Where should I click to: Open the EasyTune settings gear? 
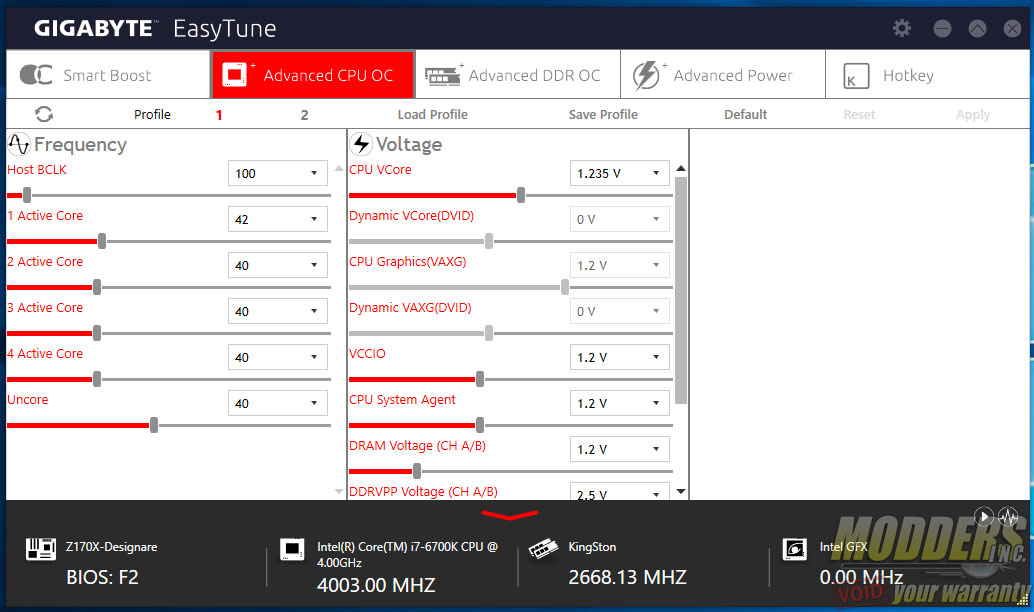coord(901,28)
